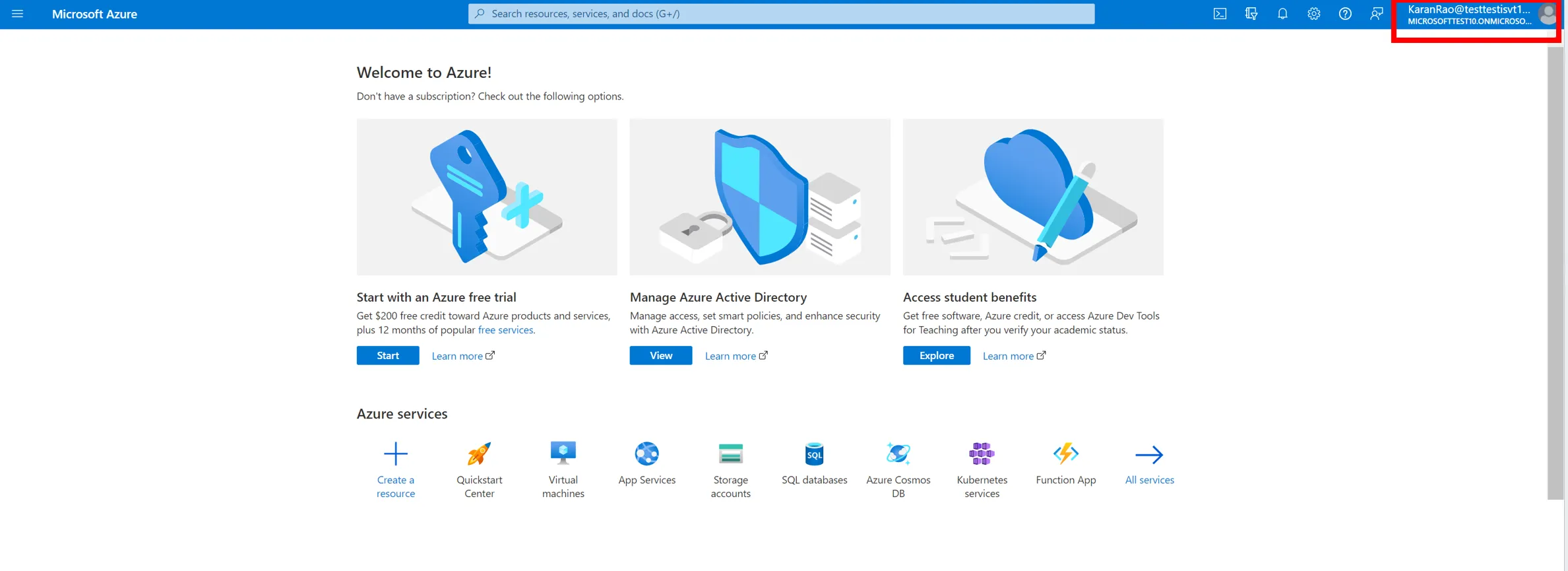Click the All services arrow icon
Viewport: 1568px width, 571px height.
pos(1150,455)
